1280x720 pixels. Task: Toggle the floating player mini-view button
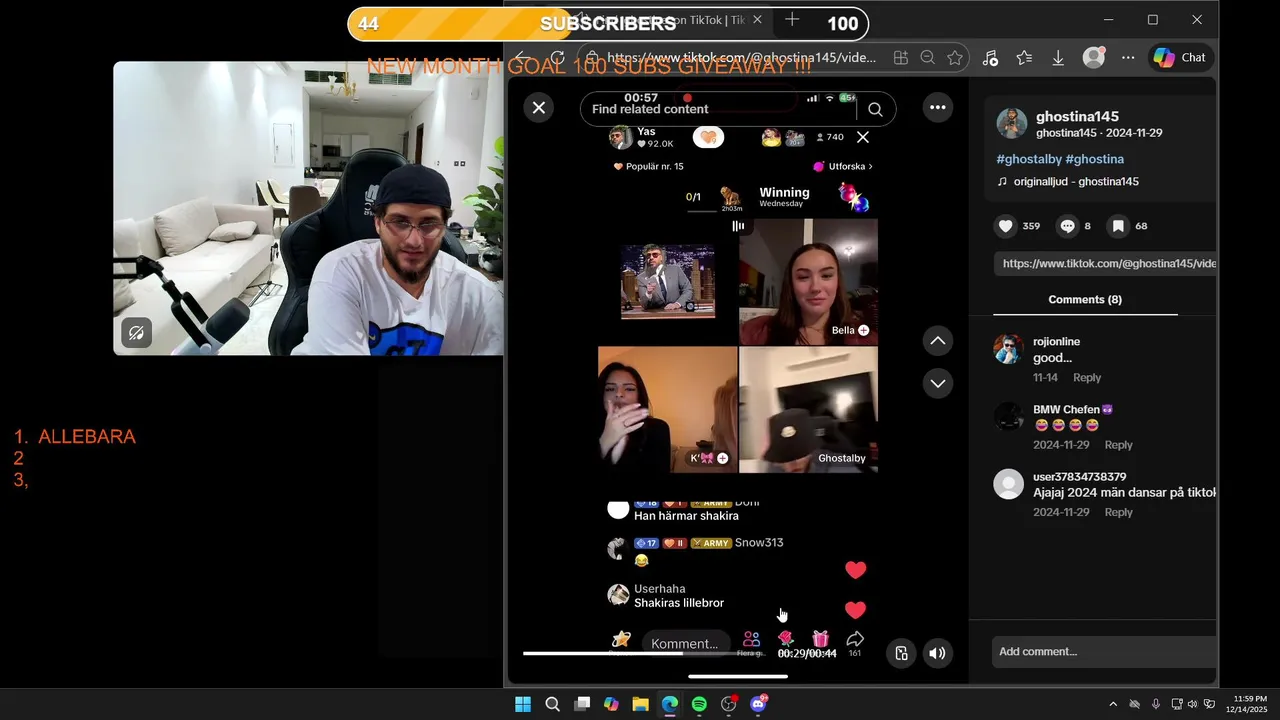901,653
